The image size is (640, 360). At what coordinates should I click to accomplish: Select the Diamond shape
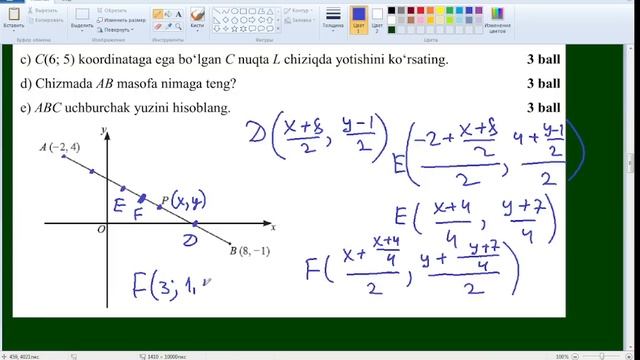pos(226,20)
